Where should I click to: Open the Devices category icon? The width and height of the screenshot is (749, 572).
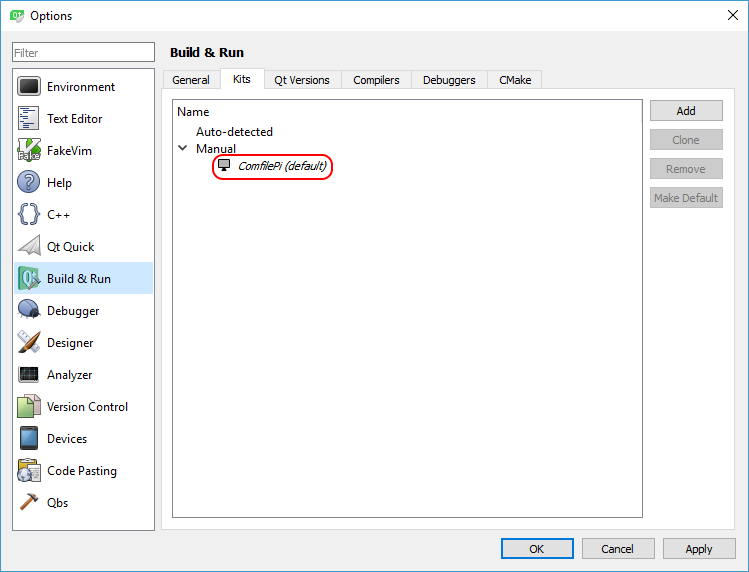(29, 439)
